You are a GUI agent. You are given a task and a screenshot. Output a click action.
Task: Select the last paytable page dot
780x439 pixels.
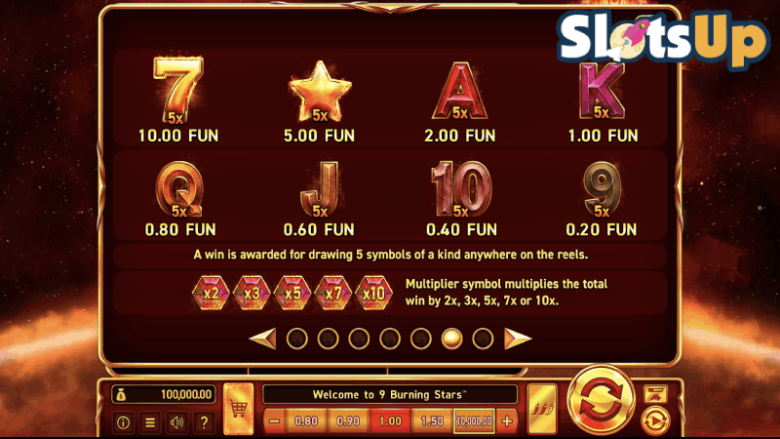tap(483, 339)
